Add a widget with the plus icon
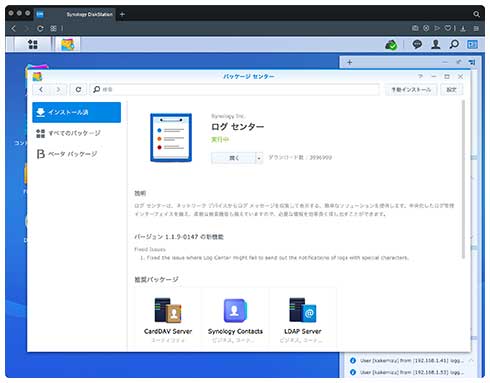The image size is (490, 383). tap(349, 62)
